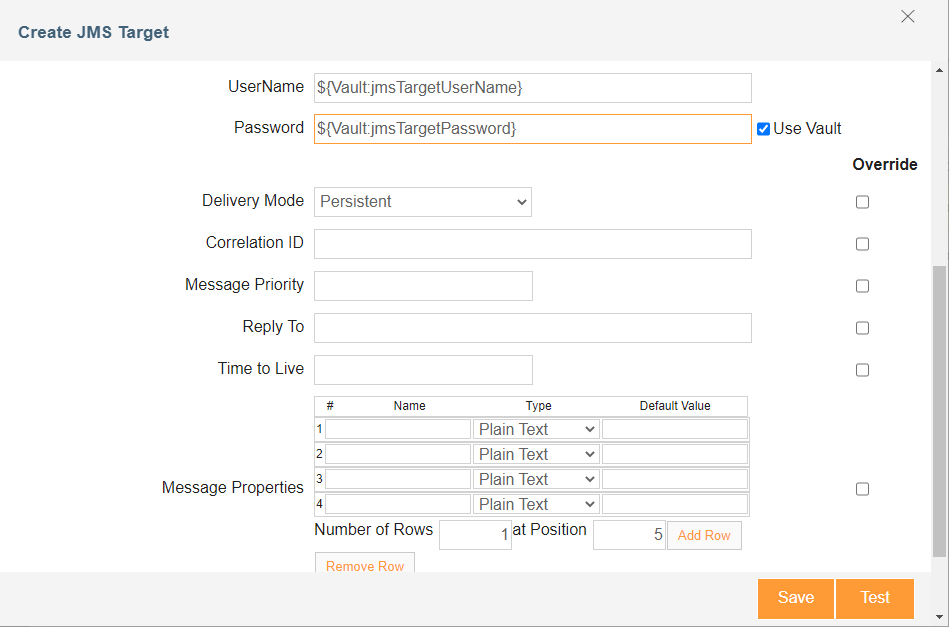Open the Type dropdown in row 3
The height and width of the screenshot is (627, 949).
pos(536,479)
